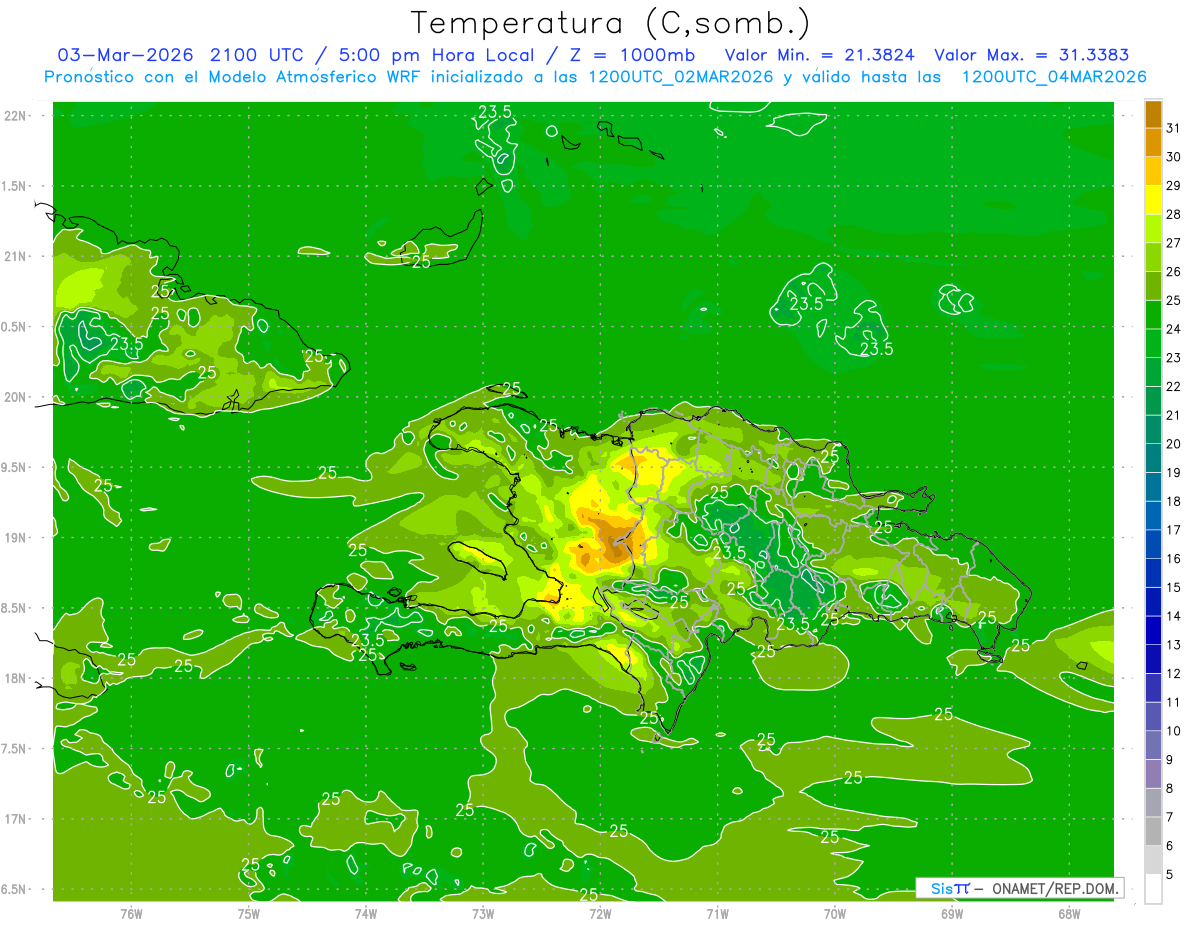Click the legend value '10'
The height and width of the screenshot is (927, 1200).
pyautogui.click(x=1174, y=731)
